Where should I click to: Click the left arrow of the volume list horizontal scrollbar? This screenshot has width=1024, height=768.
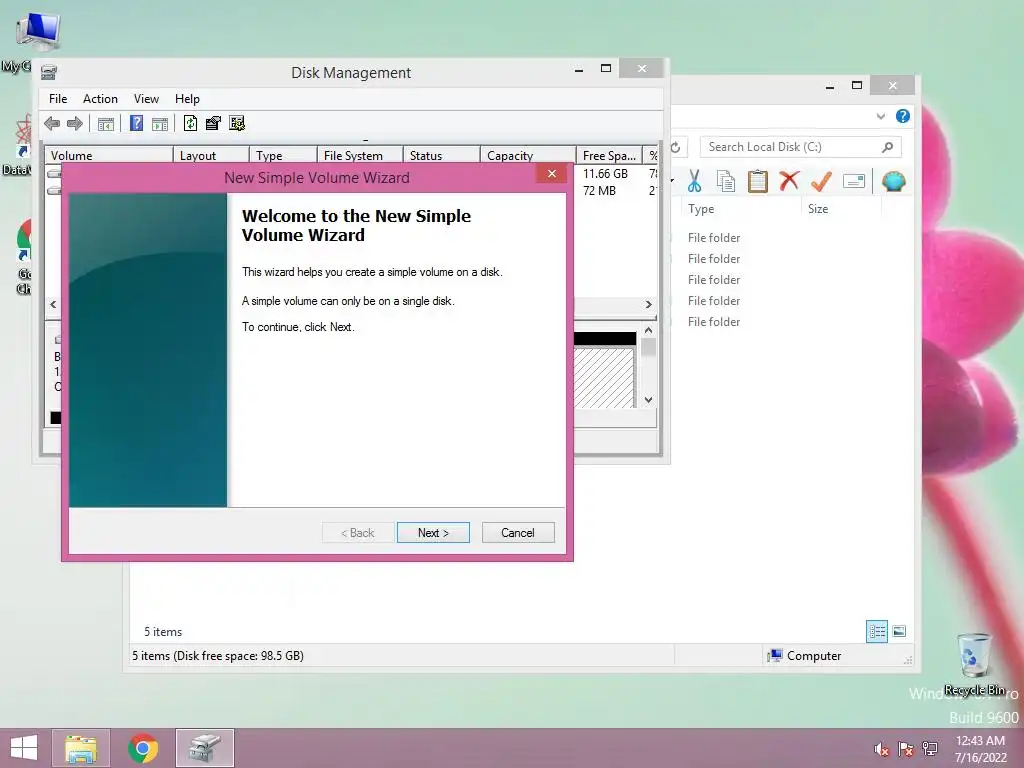tap(54, 304)
